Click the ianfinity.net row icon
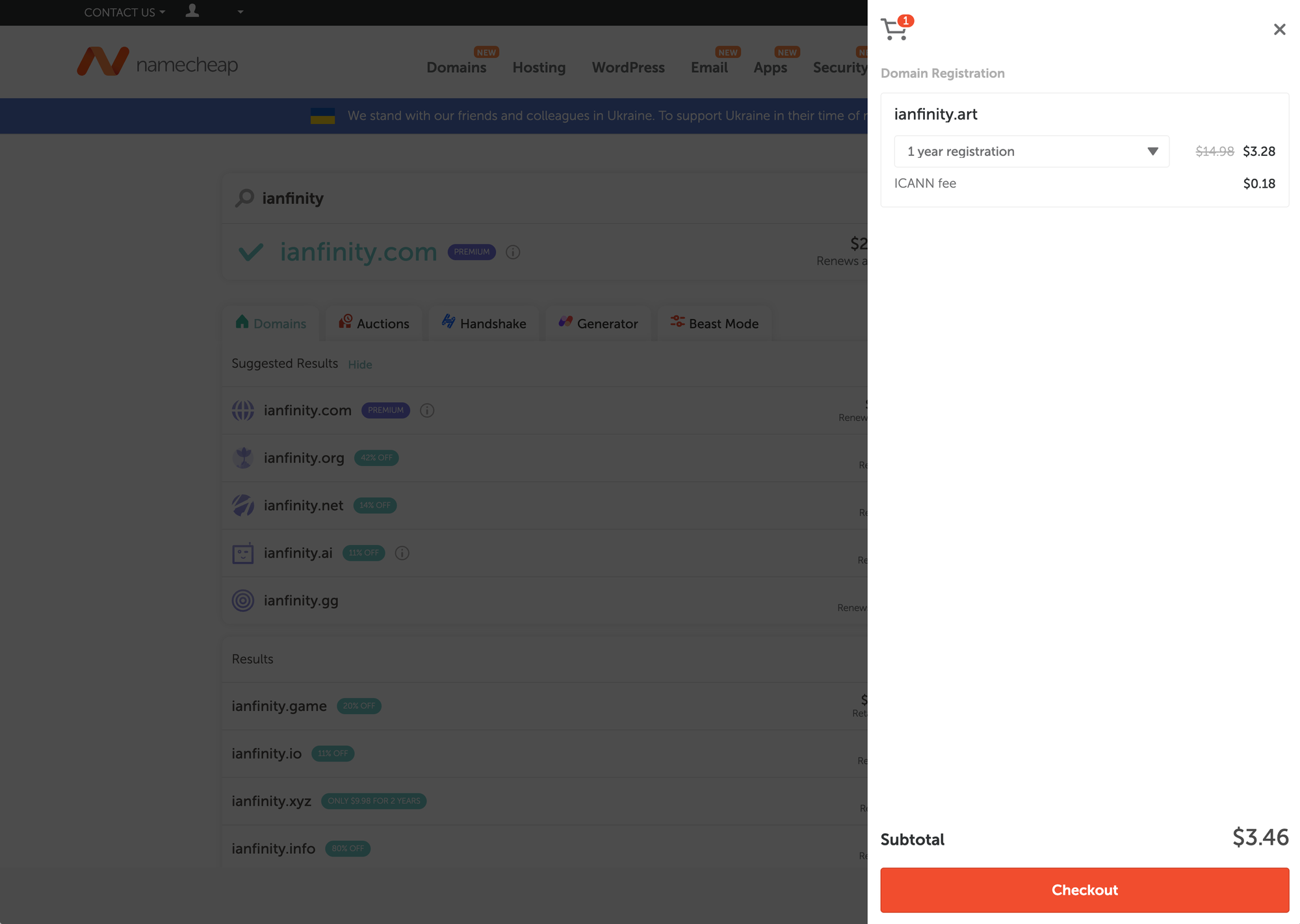This screenshot has width=1300, height=924. (x=243, y=505)
